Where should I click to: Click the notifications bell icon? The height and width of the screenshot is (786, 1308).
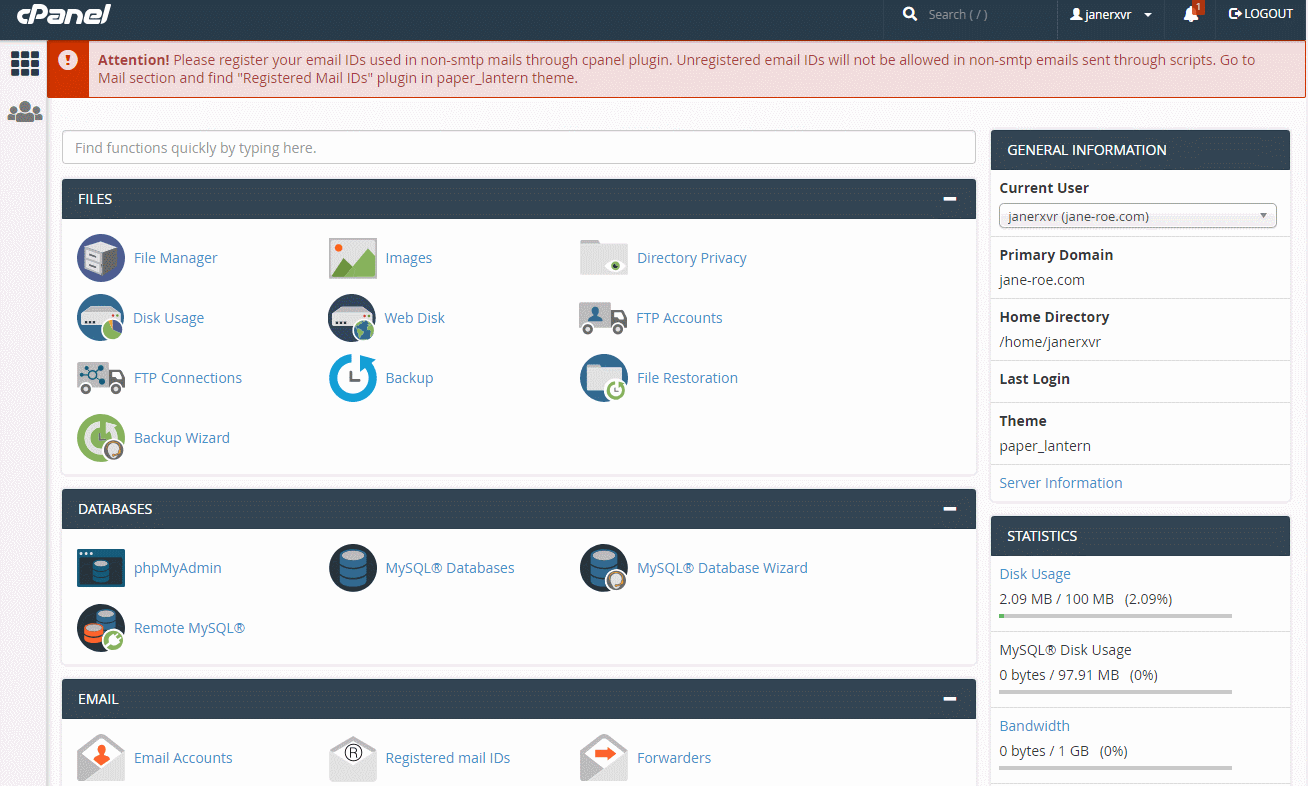pyautogui.click(x=1191, y=14)
